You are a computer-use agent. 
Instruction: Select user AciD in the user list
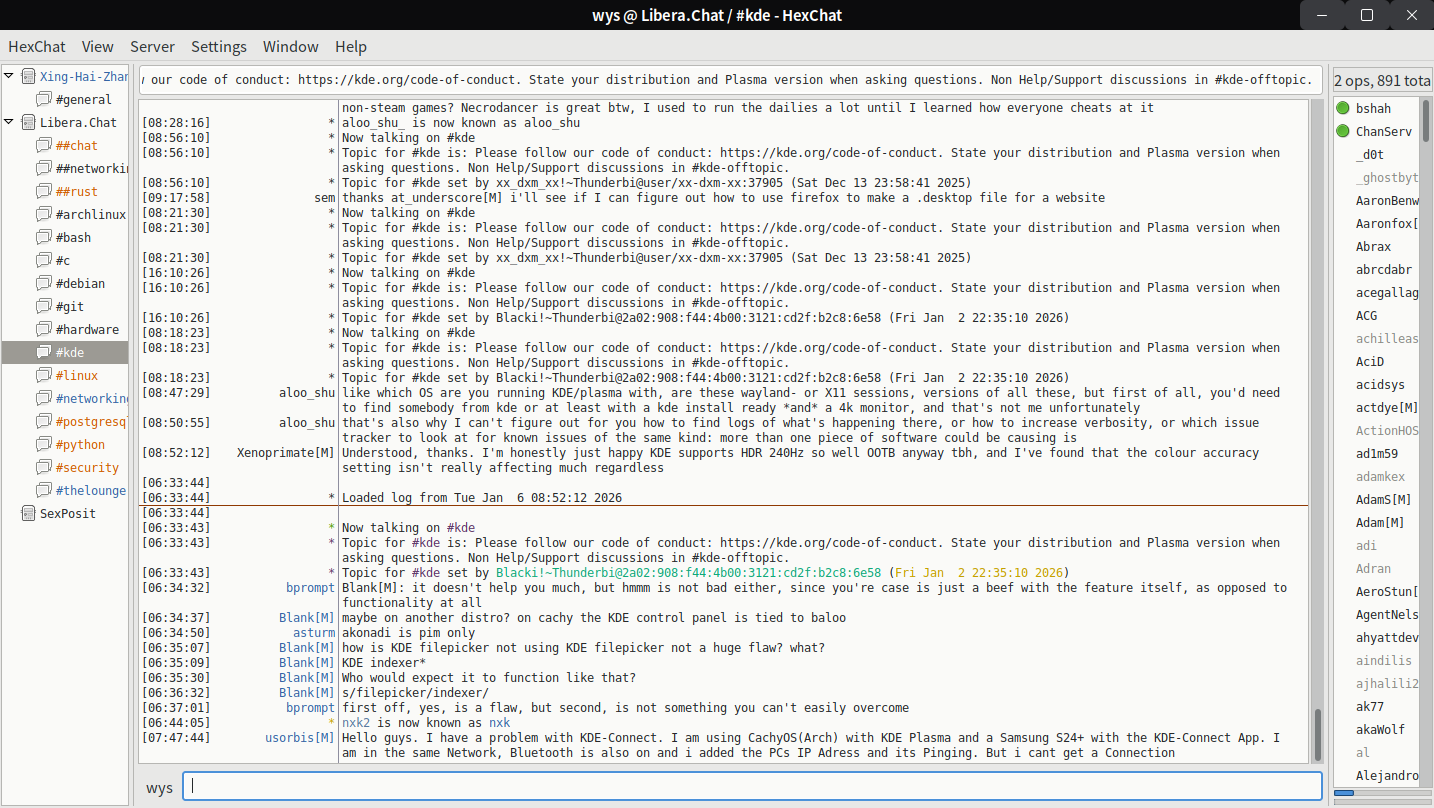[x=1370, y=361]
